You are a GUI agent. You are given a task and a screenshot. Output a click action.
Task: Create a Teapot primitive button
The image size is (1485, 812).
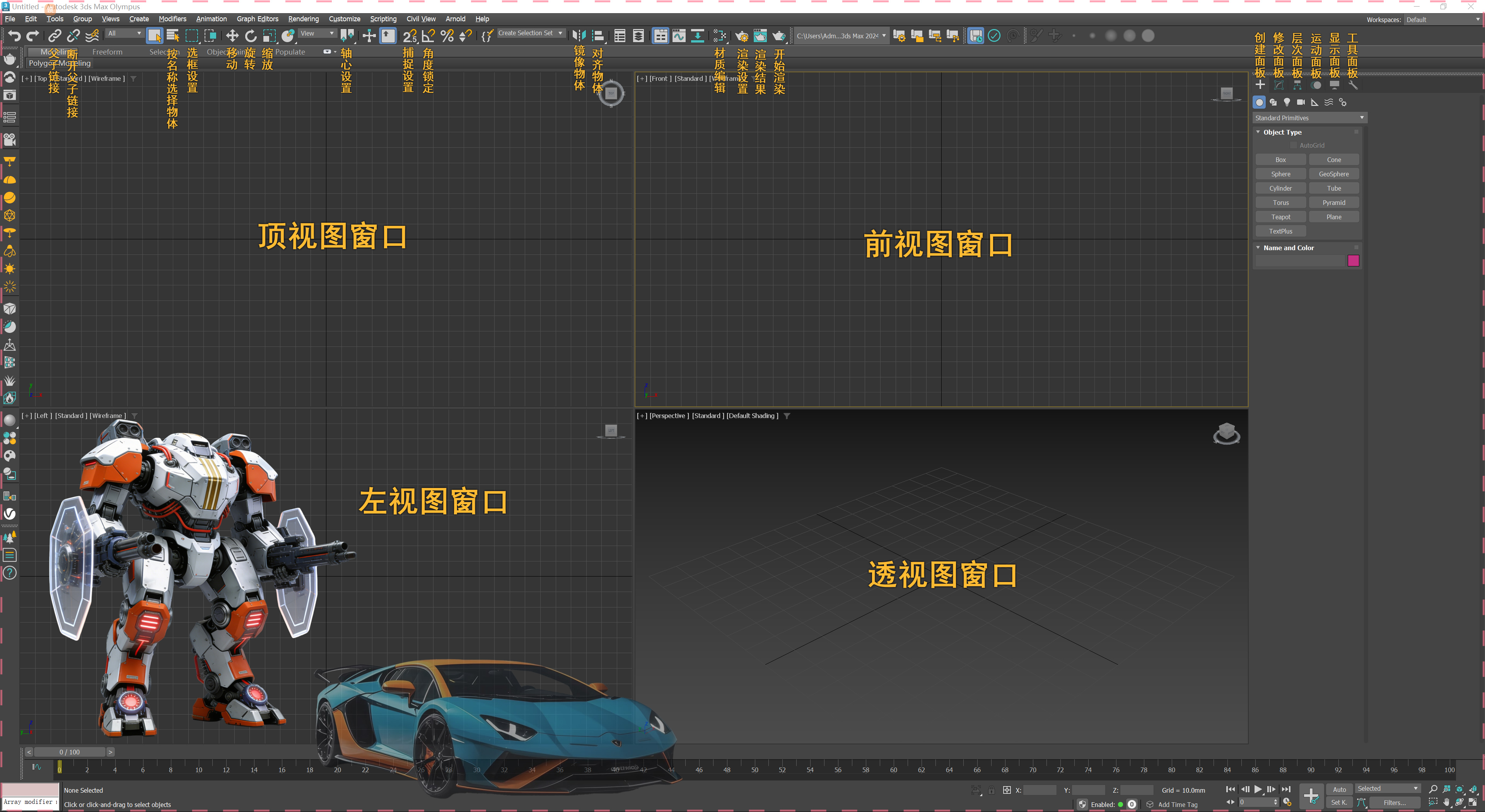pos(1280,217)
